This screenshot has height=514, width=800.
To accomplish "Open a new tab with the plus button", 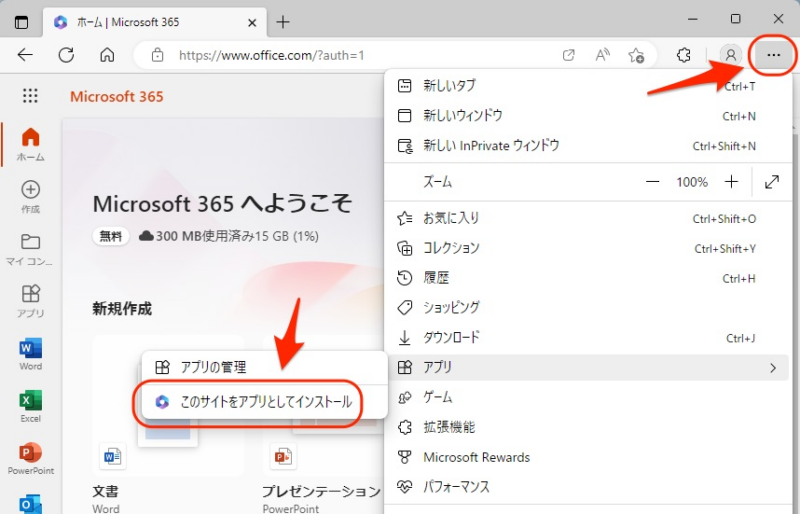I will 283,22.
